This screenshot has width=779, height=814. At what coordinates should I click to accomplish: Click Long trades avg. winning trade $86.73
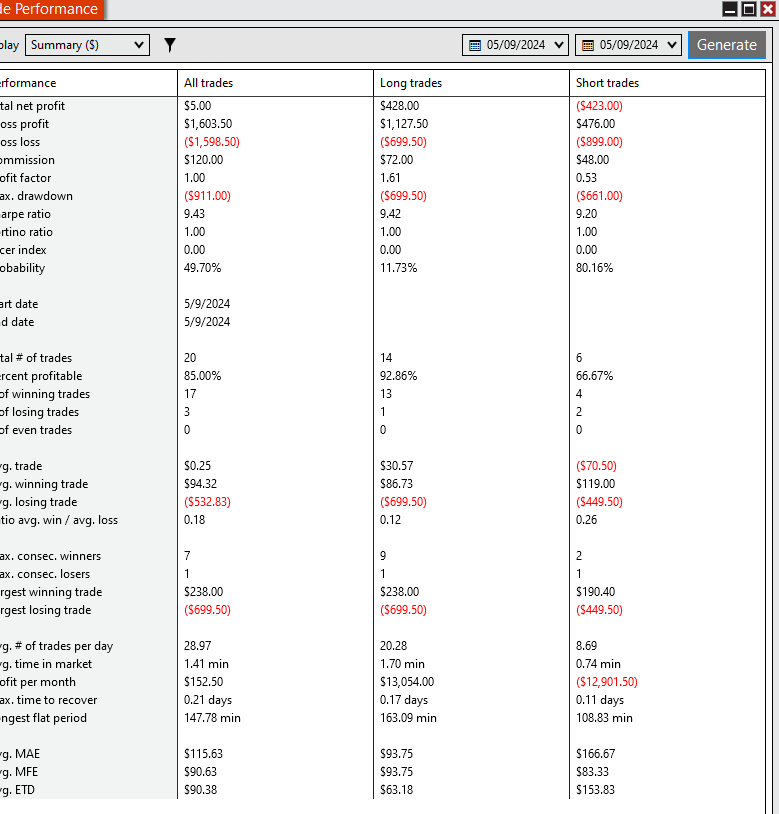(397, 484)
